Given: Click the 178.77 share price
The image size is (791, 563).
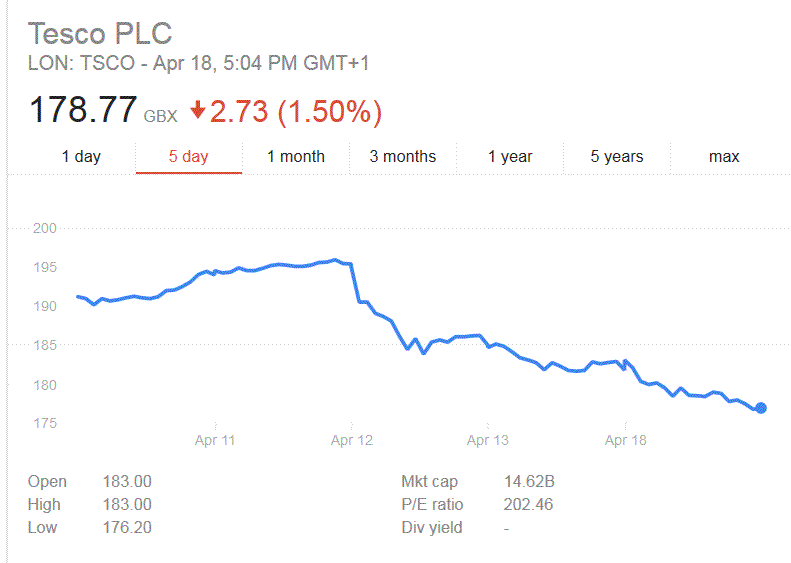Looking at the screenshot, I should (x=83, y=110).
